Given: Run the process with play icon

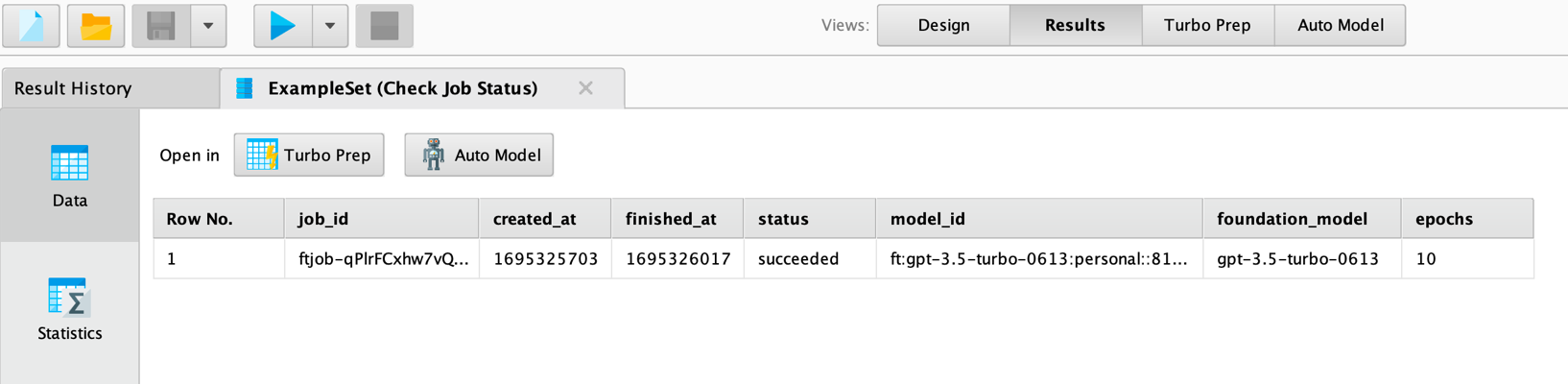Looking at the screenshot, I should pos(283,26).
